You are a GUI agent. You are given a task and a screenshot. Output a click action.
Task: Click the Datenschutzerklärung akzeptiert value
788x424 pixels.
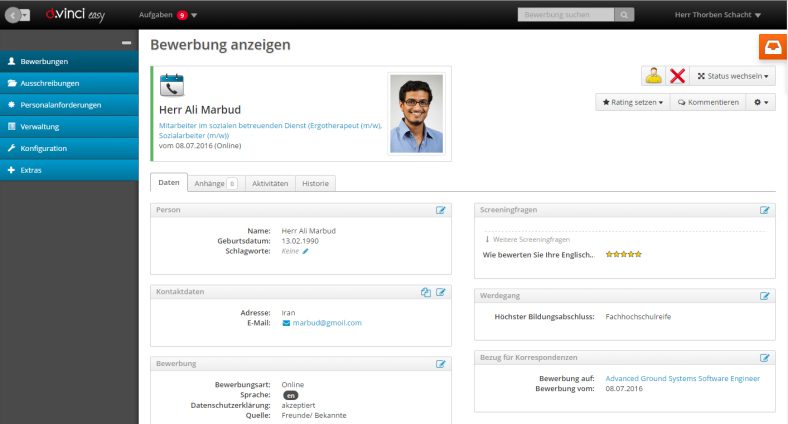coord(299,405)
